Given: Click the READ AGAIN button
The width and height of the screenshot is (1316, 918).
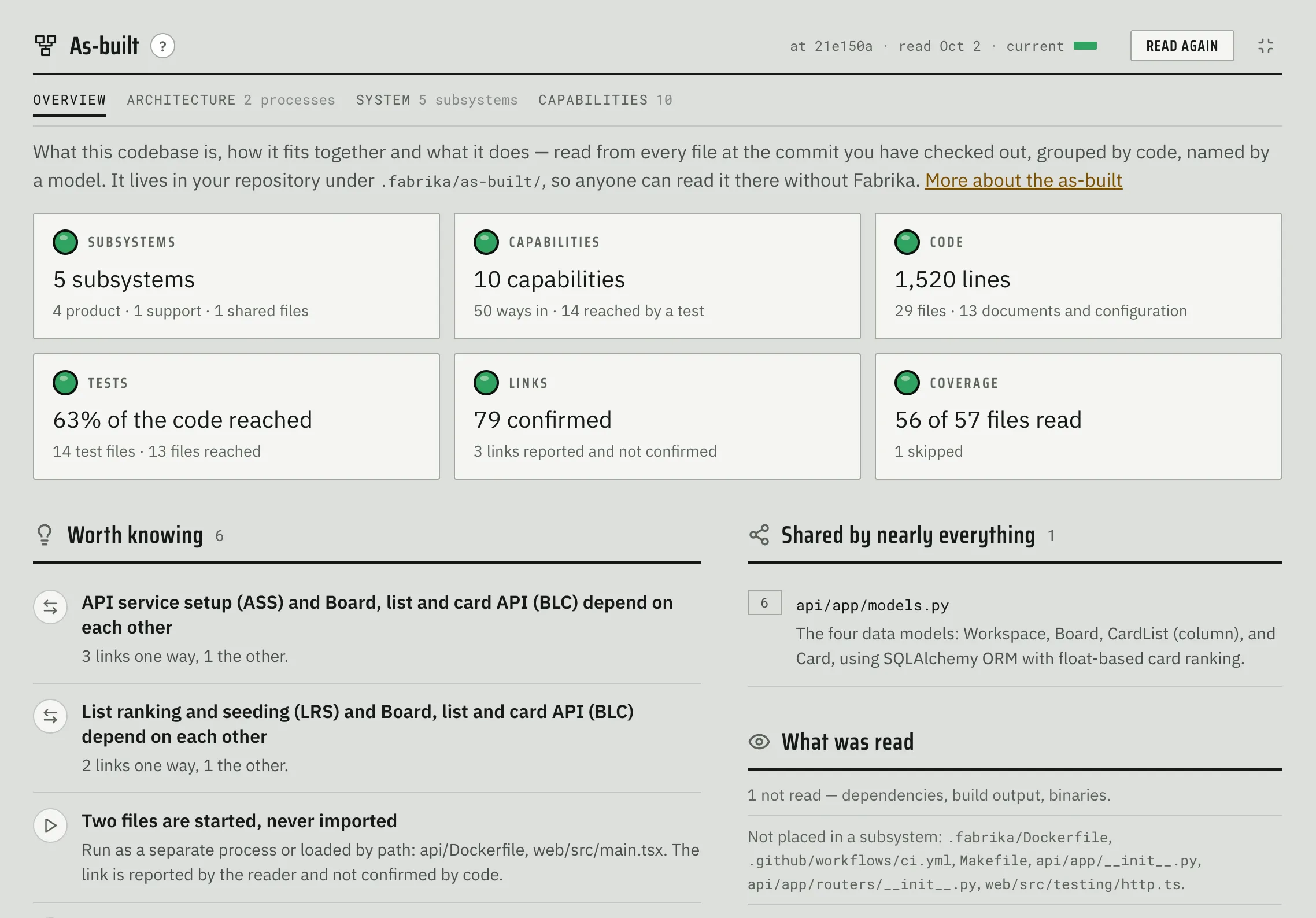Looking at the screenshot, I should 1182,46.
